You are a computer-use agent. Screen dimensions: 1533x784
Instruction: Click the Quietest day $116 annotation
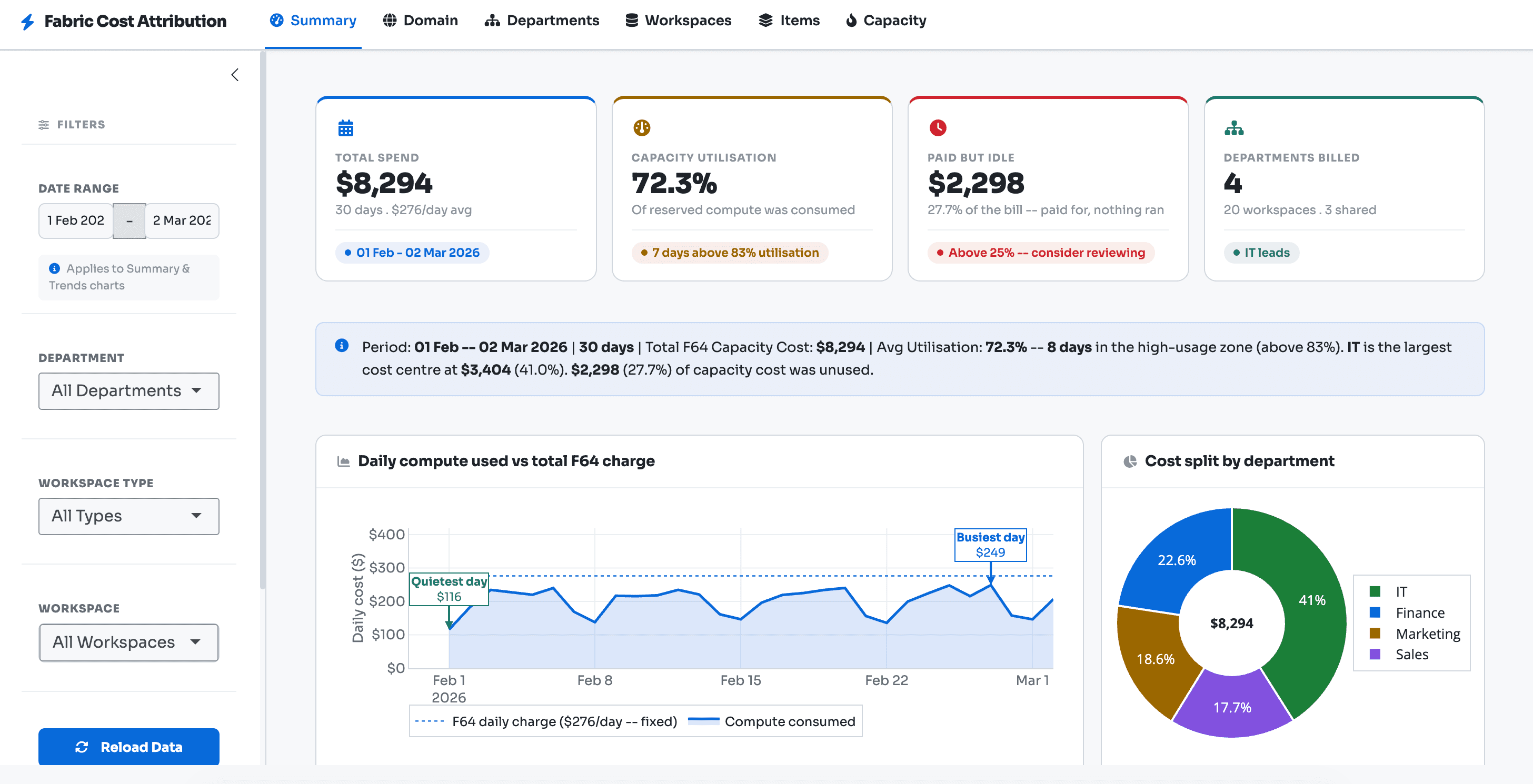click(x=449, y=589)
